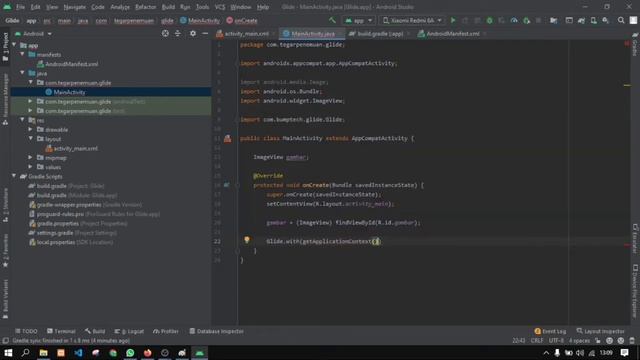Click the Search Everywhere magnifier icon
The width and height of the screenshot is (640, 360).
[621, 20]
